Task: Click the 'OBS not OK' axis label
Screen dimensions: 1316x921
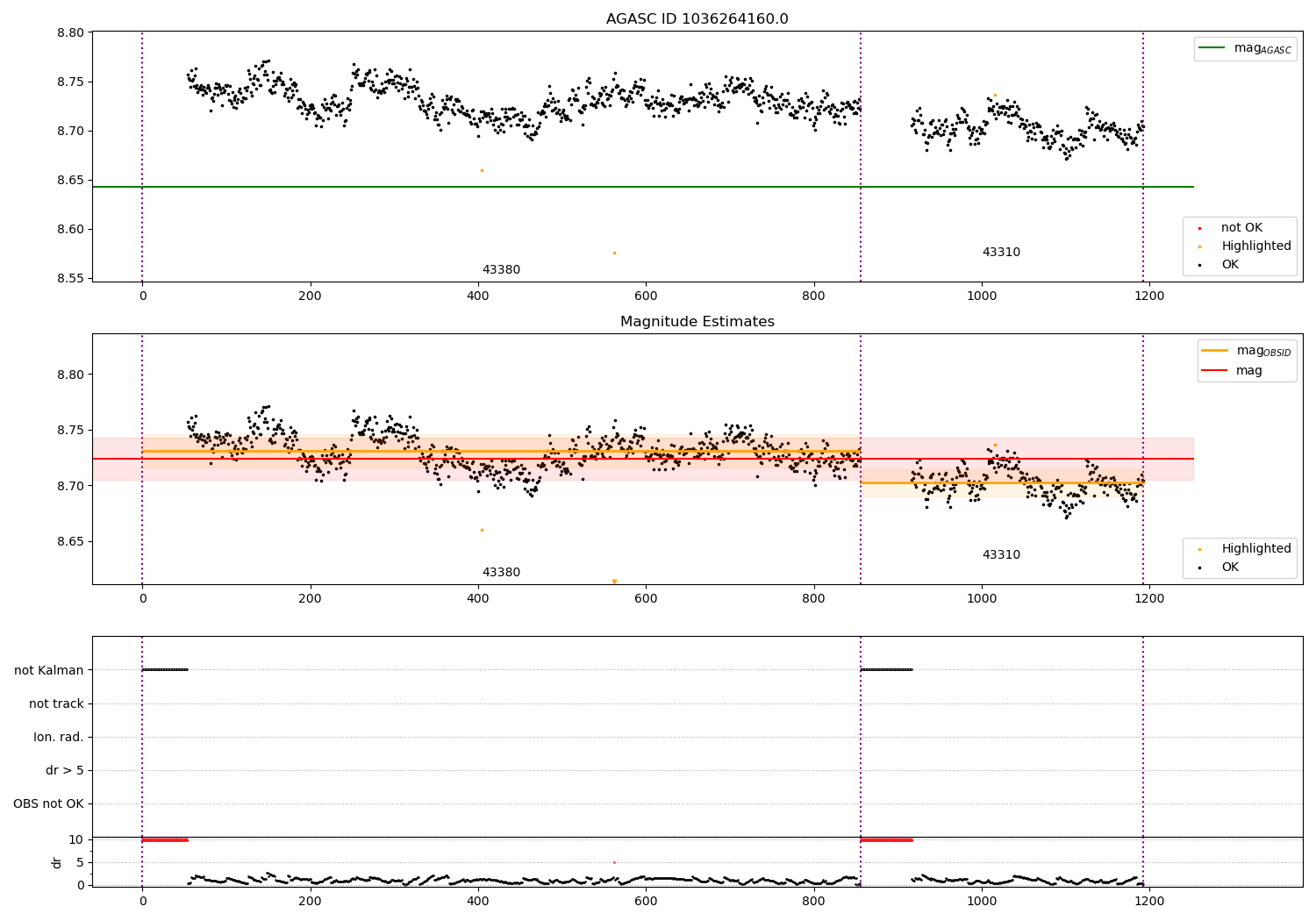Action: coord(49,803)
